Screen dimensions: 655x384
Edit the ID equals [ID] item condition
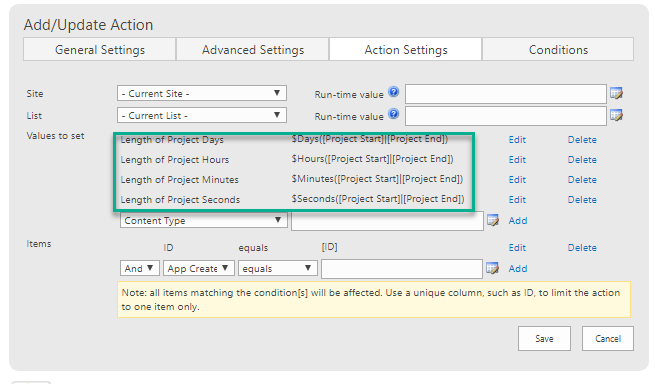(x=517, y=248)
